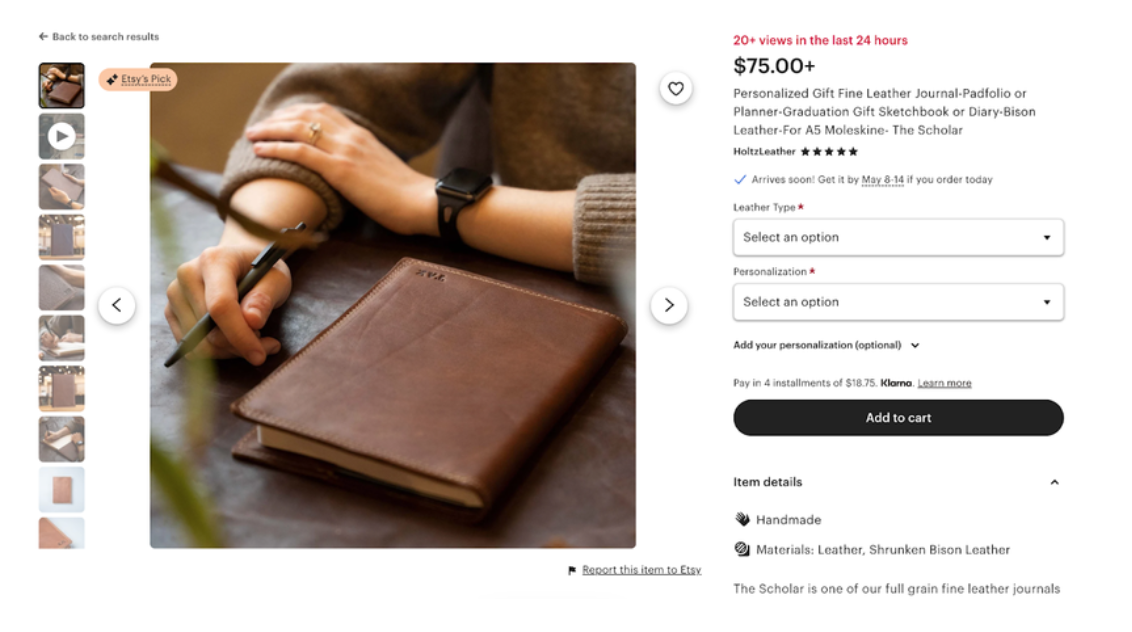Click the flag icon to report item

[572, 570]
